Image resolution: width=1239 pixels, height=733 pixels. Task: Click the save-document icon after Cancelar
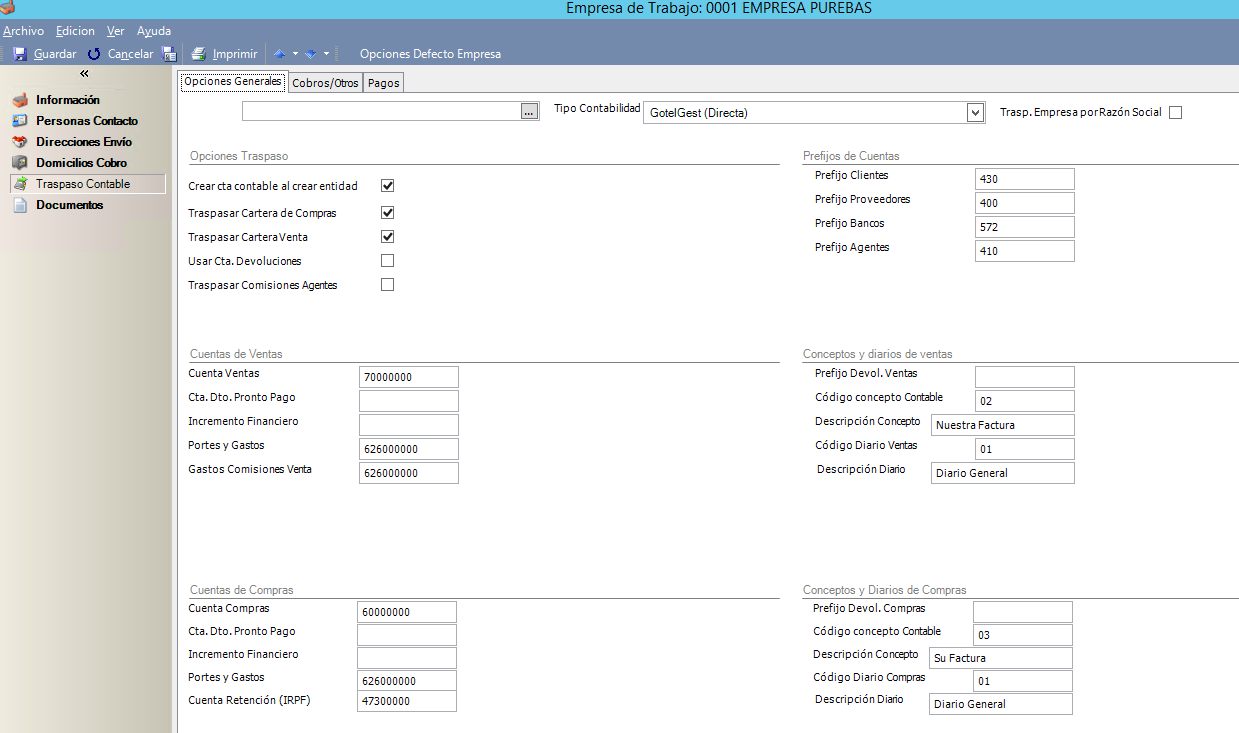(x=170, y=54)
